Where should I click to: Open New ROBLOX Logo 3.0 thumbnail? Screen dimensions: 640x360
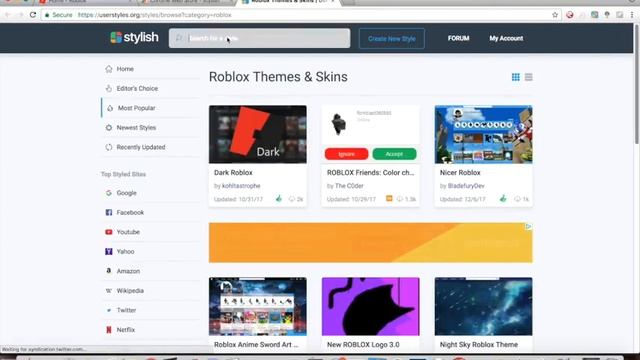pyautogui.click(x=371, y=307)
